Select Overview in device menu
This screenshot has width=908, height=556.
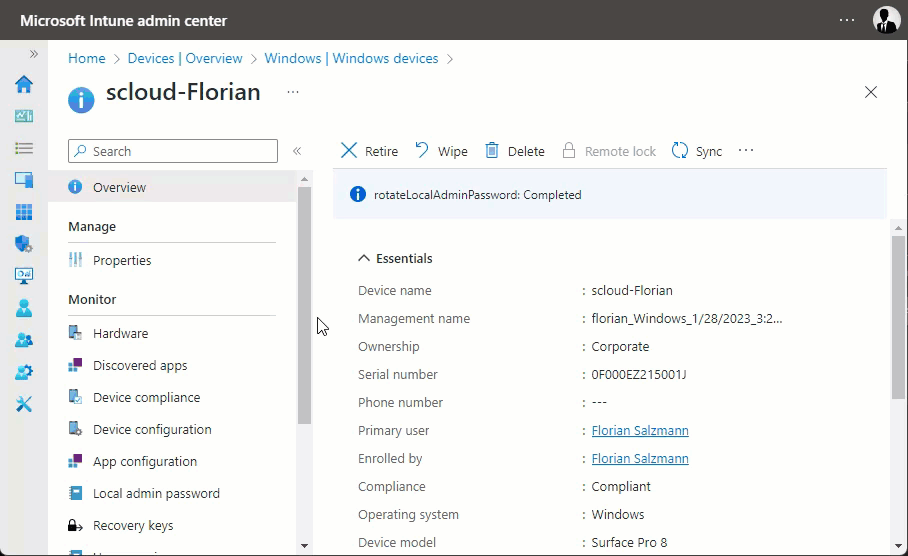(x=172, y=187)
